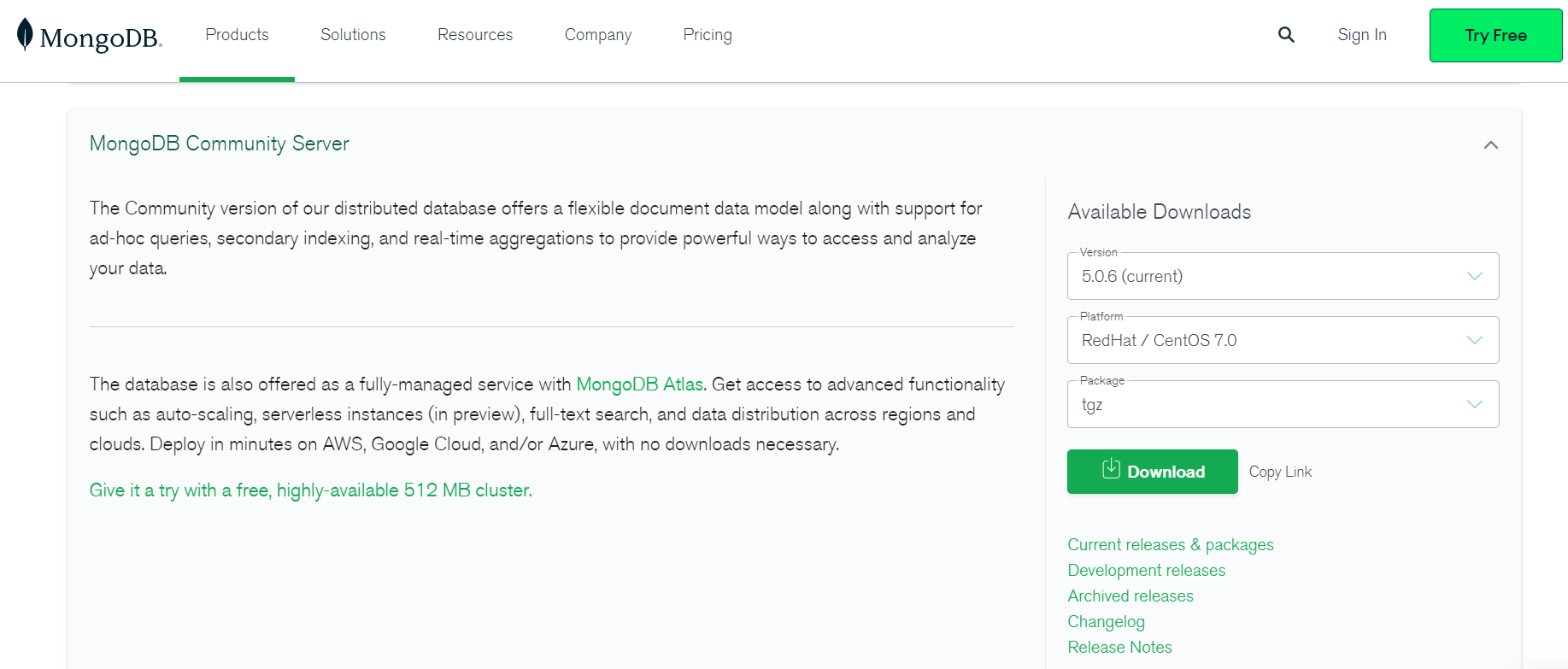This screenshot has height=669, width=1568.
Task: Open Current releases & packages link
Action: (1170, 545)
